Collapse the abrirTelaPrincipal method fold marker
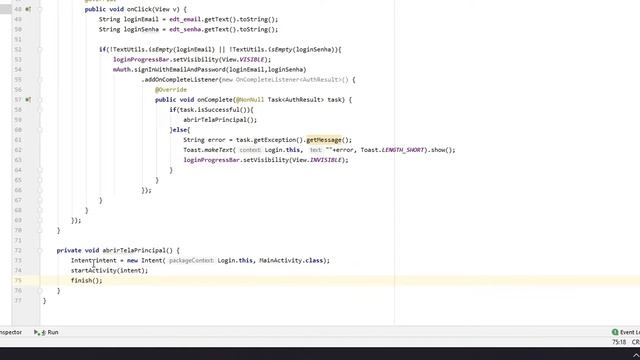 coord(40,250)
